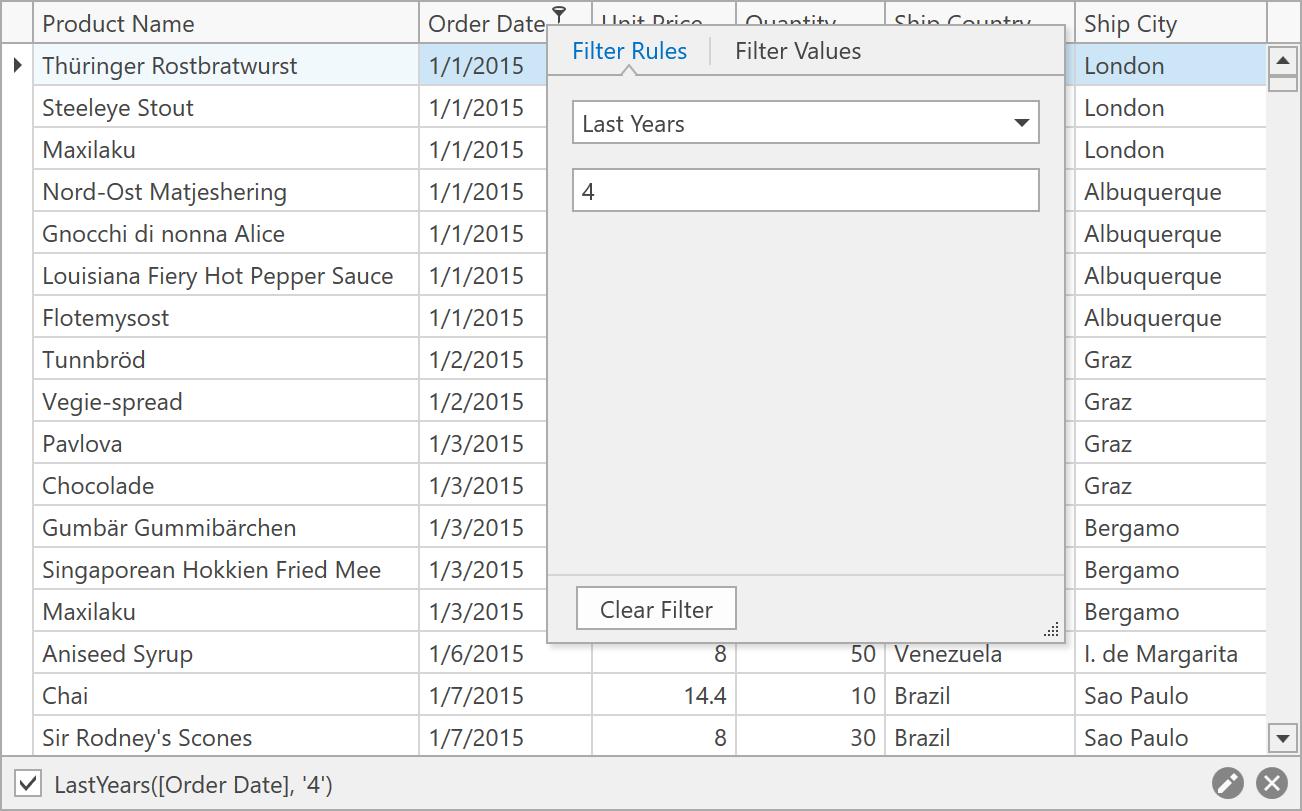Select the Filter Rules tab
Screen dimensions: 1302x811
coord(629,51)
